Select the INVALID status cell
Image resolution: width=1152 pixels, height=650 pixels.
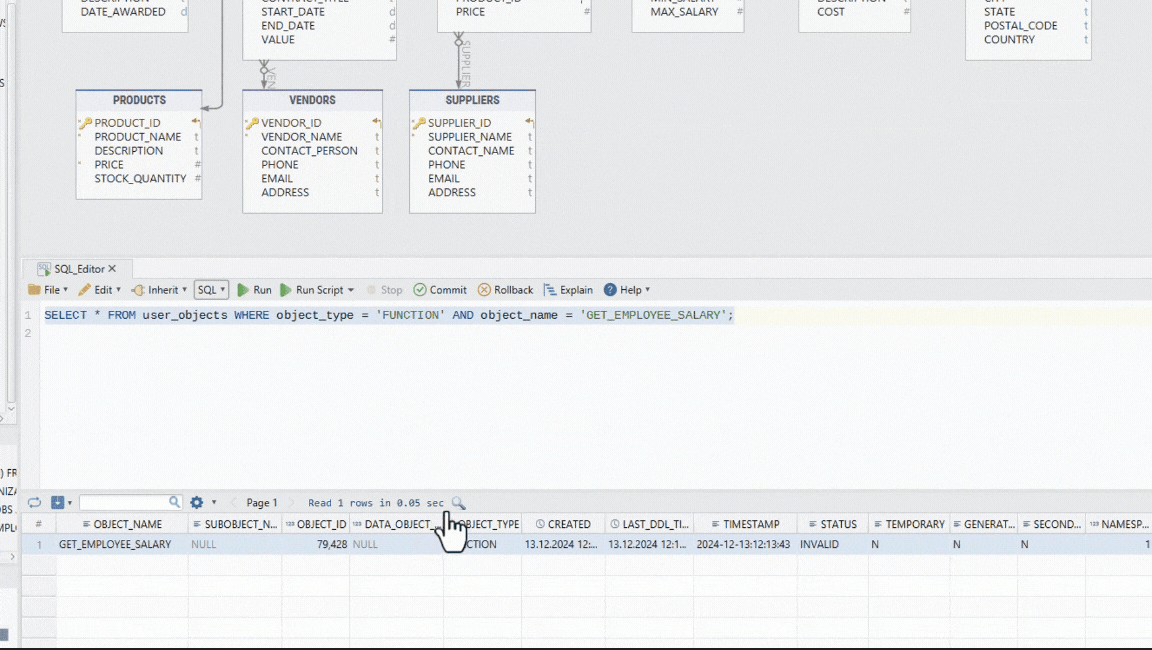(832, 544)
